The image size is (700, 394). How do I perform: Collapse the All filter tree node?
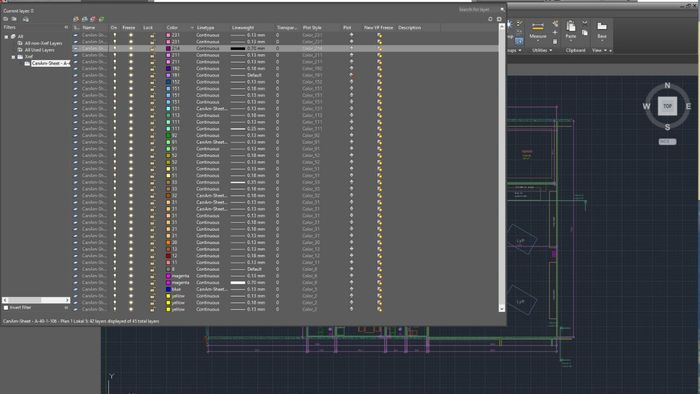click(x=6, y=37)
